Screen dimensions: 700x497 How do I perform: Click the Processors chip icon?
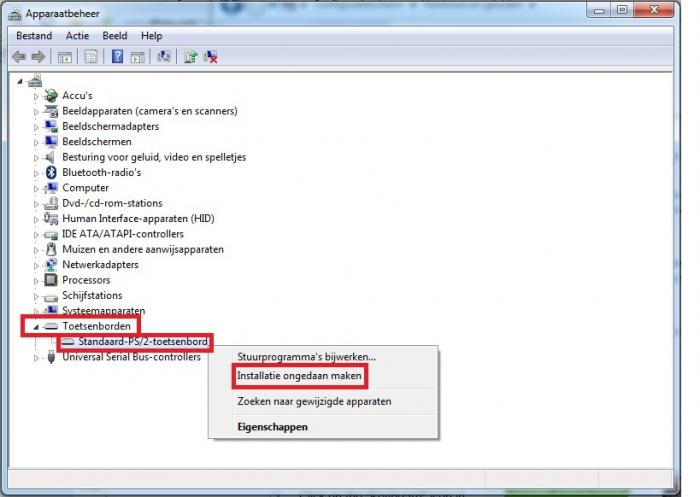point(51,280)
